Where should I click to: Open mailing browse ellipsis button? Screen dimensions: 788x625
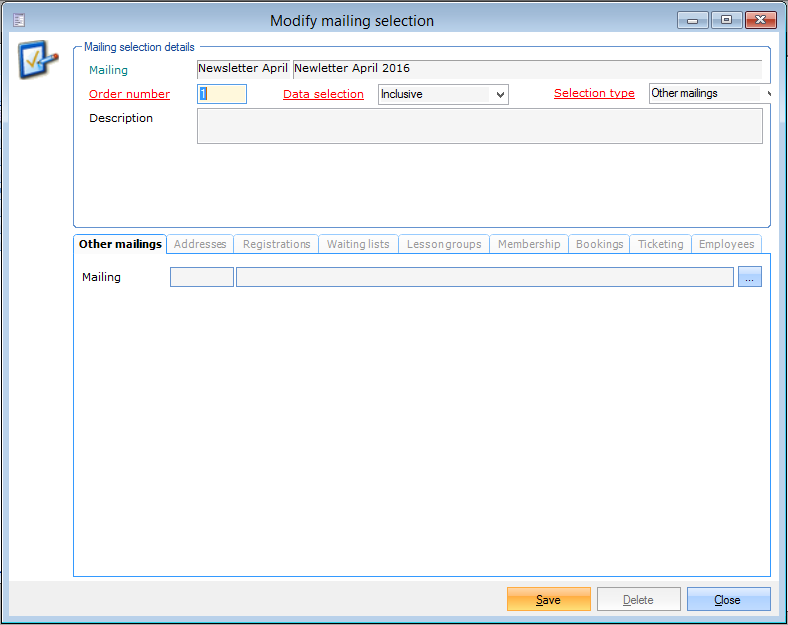click(x=750, y=277)
